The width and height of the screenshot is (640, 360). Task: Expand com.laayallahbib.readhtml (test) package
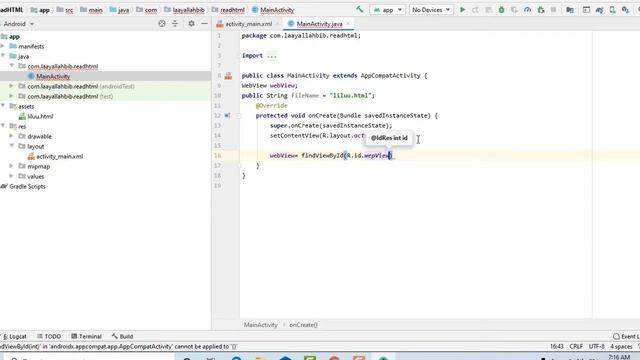(11, 96)
